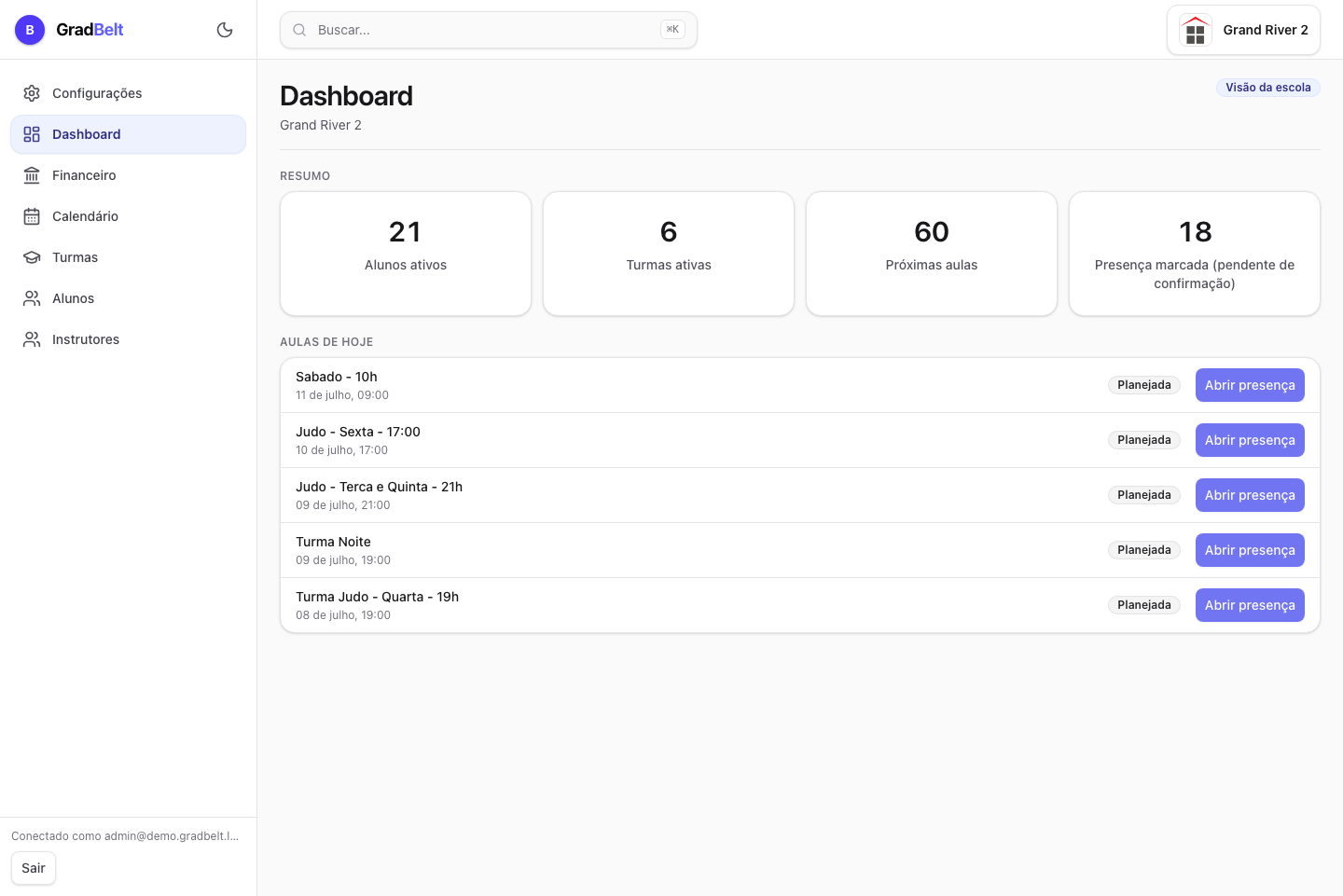Viewport: 1343px width, 896px height.
Task: Click the search magnifier icon
Action: tap(299, 30)
